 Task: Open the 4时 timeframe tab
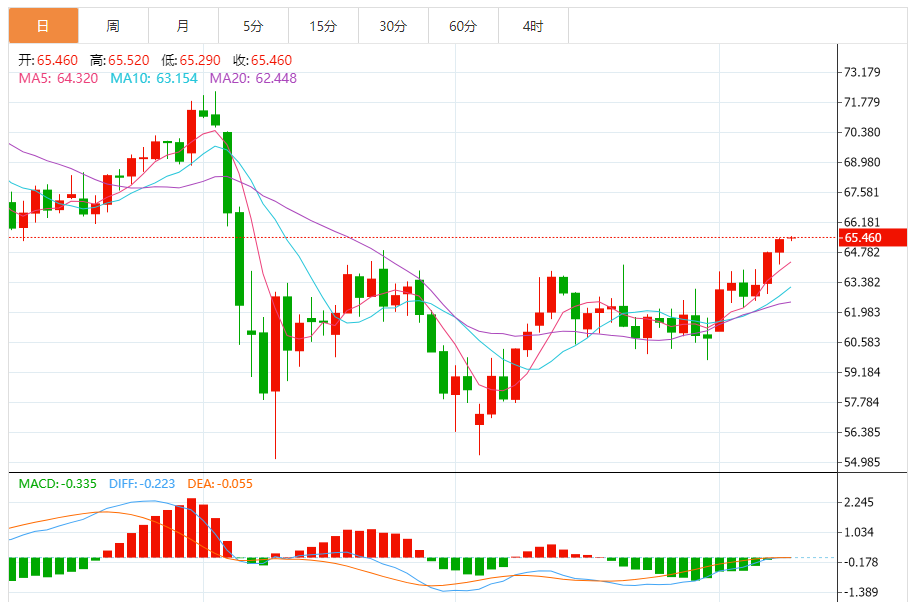[533, 26]
